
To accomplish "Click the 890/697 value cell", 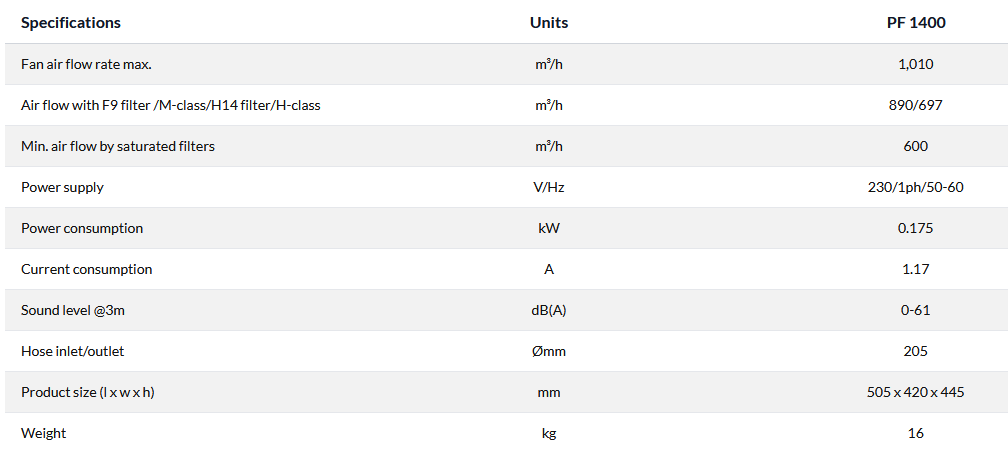I will click(915, 105).
